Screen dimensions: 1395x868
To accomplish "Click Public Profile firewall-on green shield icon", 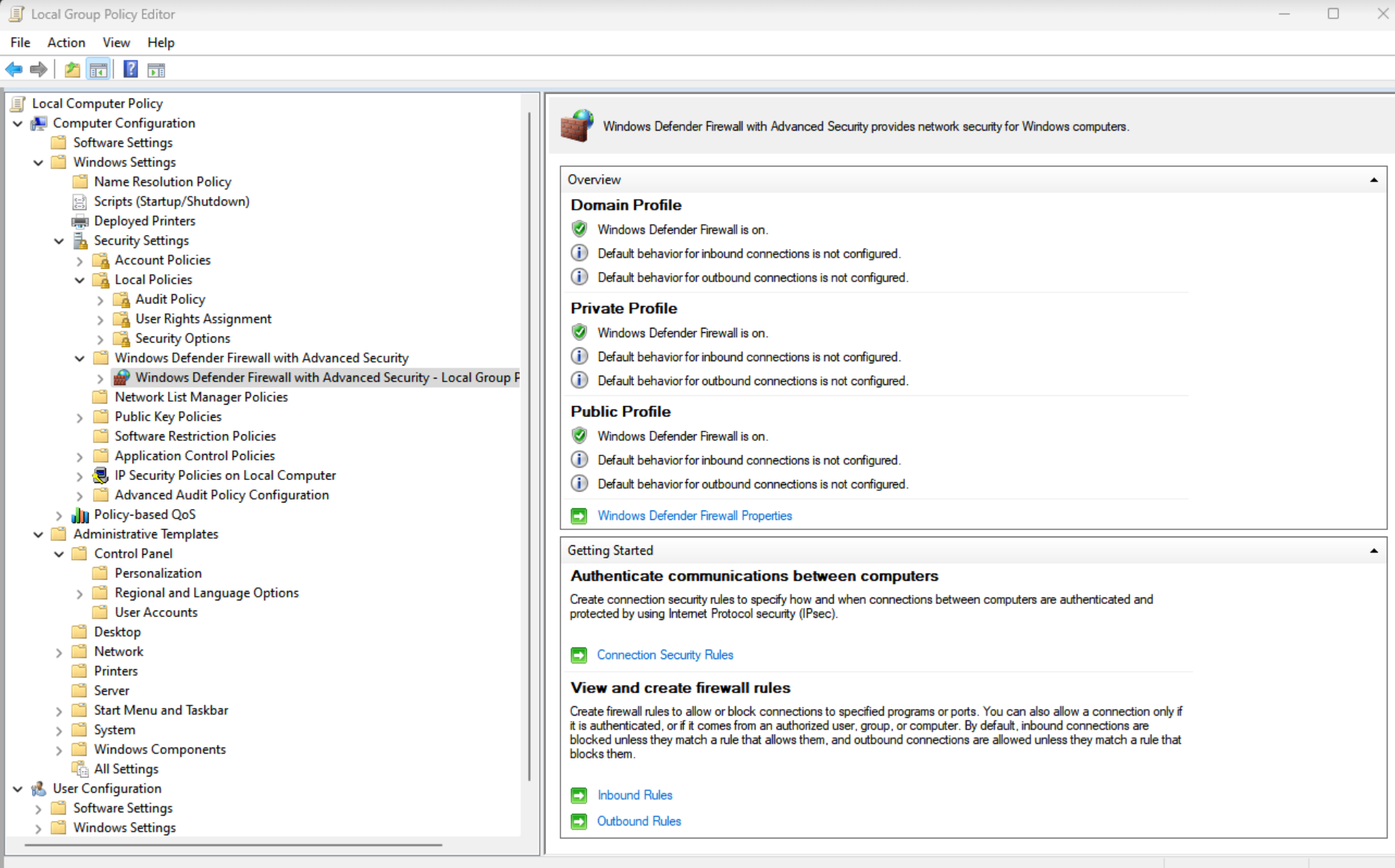I will coord(579,435).
